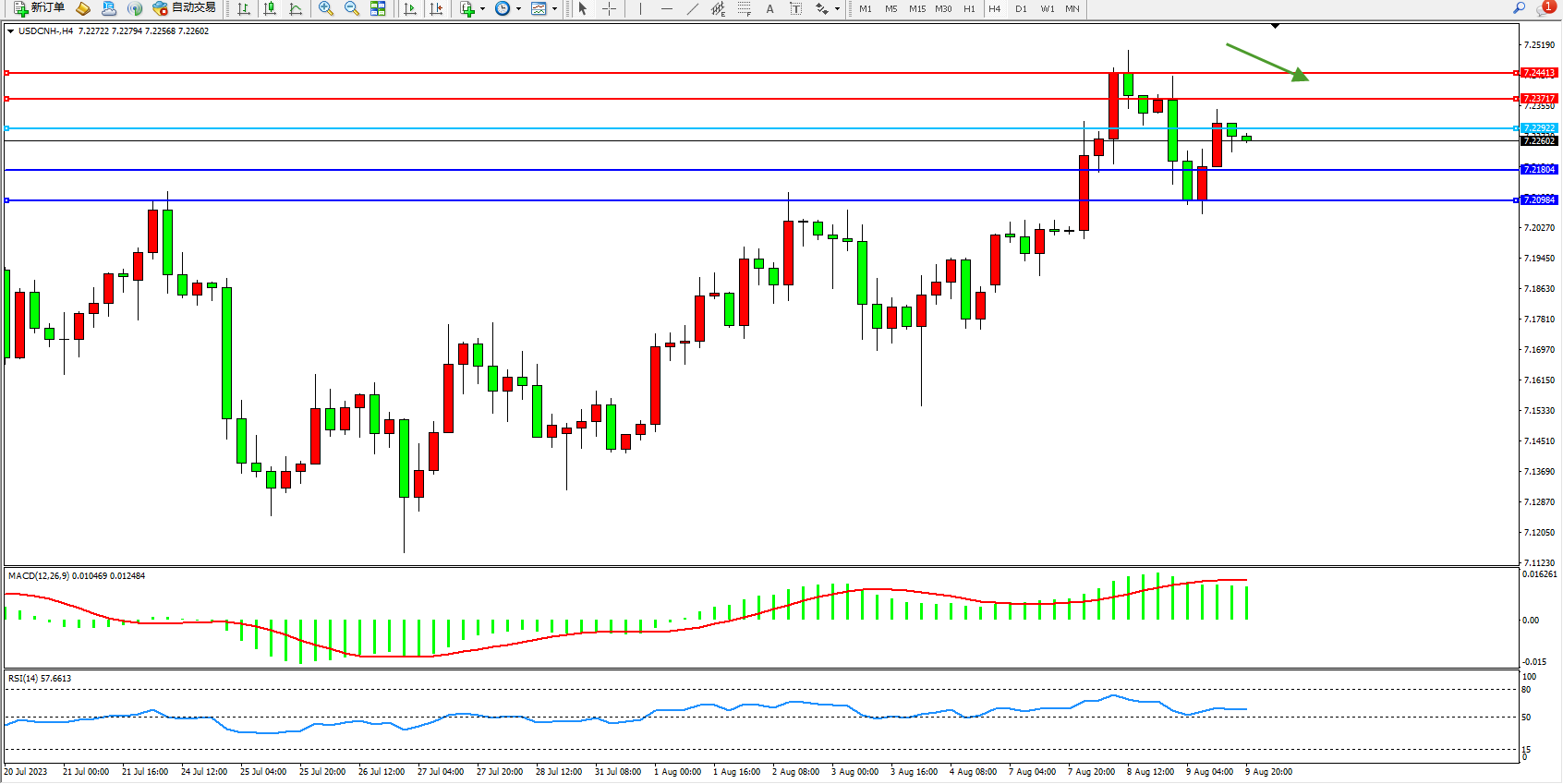Screen dimensions: 1563x784
Task: Open the indicators list dropdown arrow
Action: tap(482, 9)
